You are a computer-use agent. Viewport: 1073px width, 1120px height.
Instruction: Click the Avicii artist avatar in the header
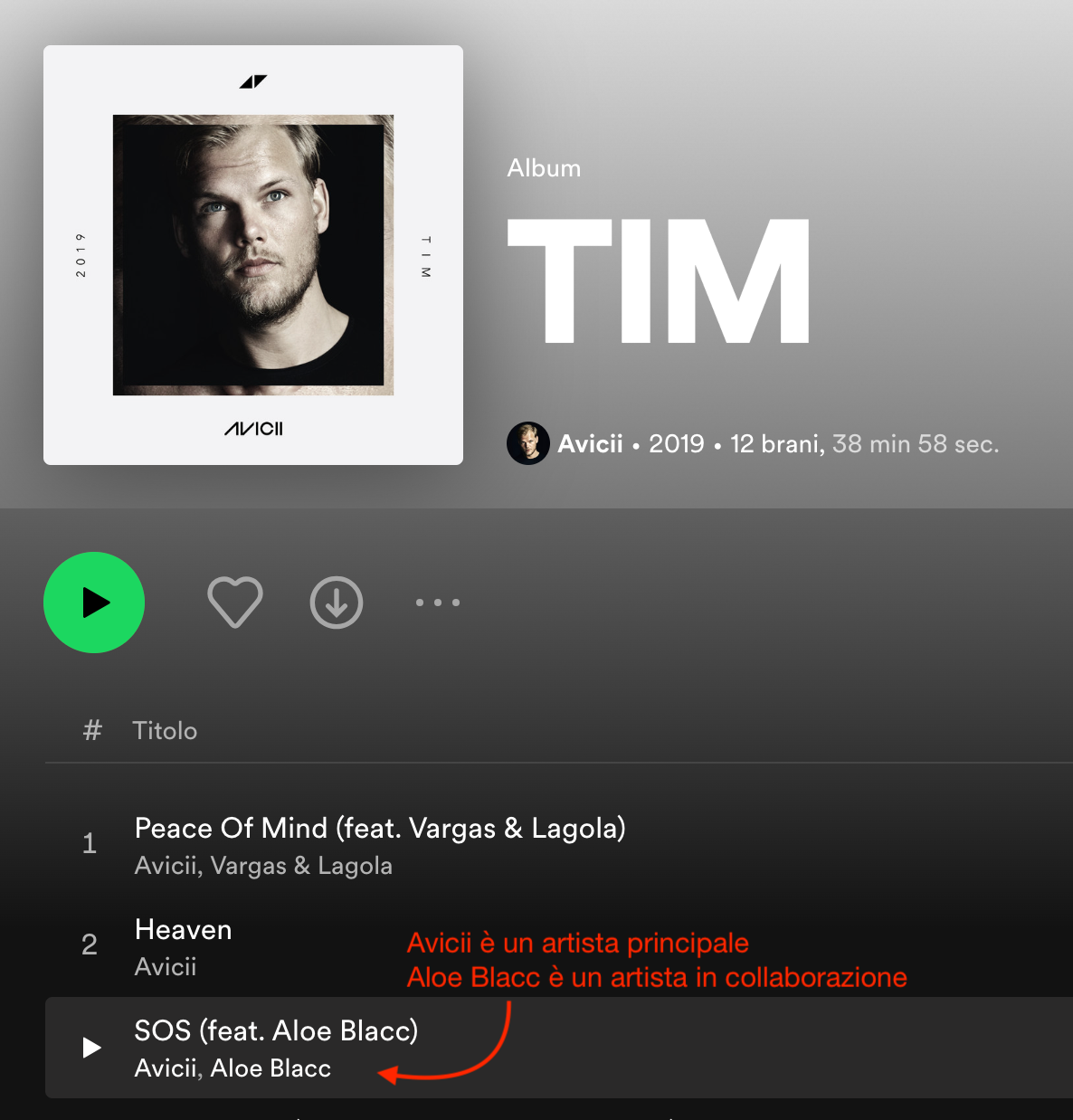pyautogui.click(x=528, y=443)
